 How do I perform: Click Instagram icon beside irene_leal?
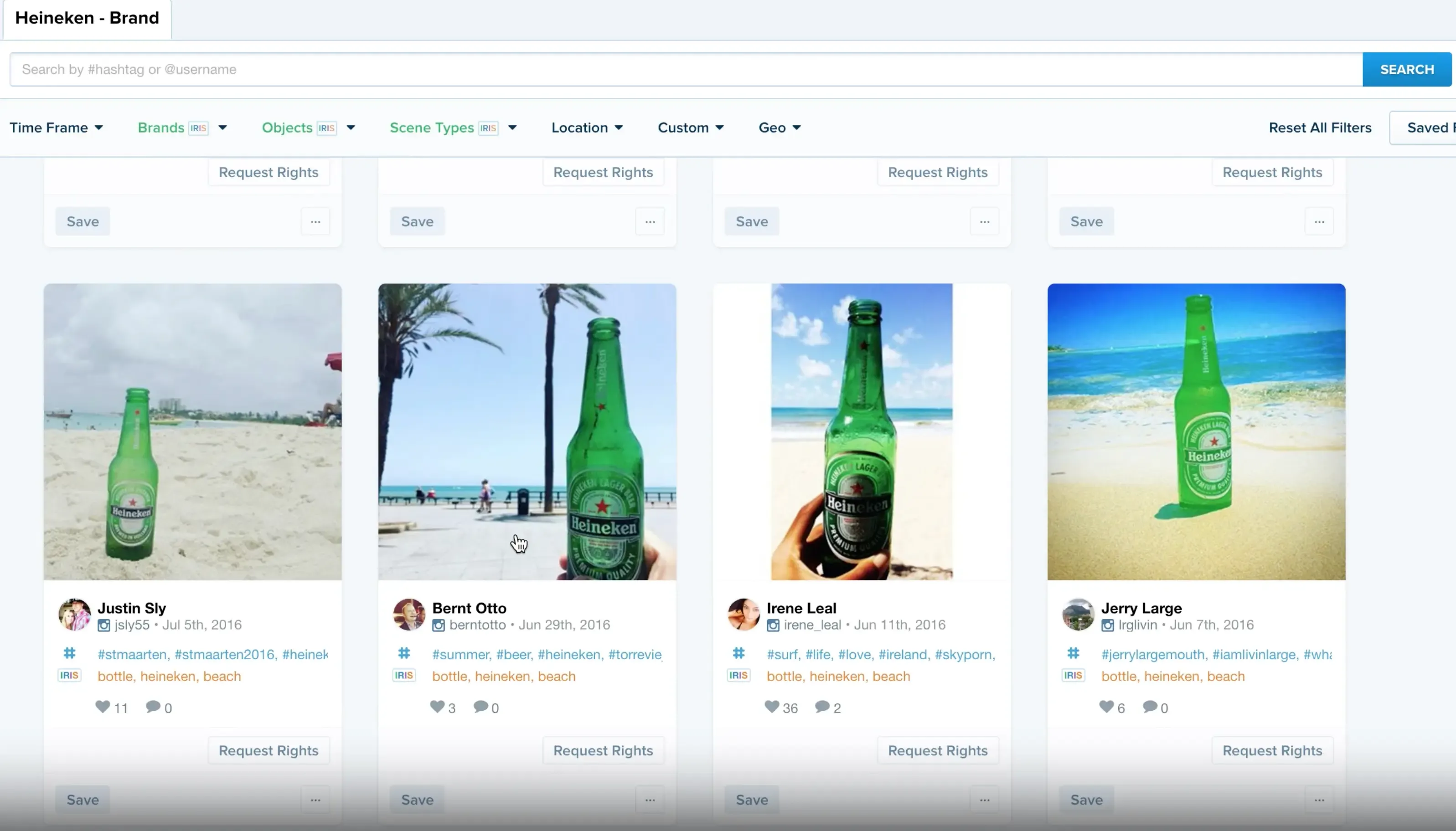point(773,626)
